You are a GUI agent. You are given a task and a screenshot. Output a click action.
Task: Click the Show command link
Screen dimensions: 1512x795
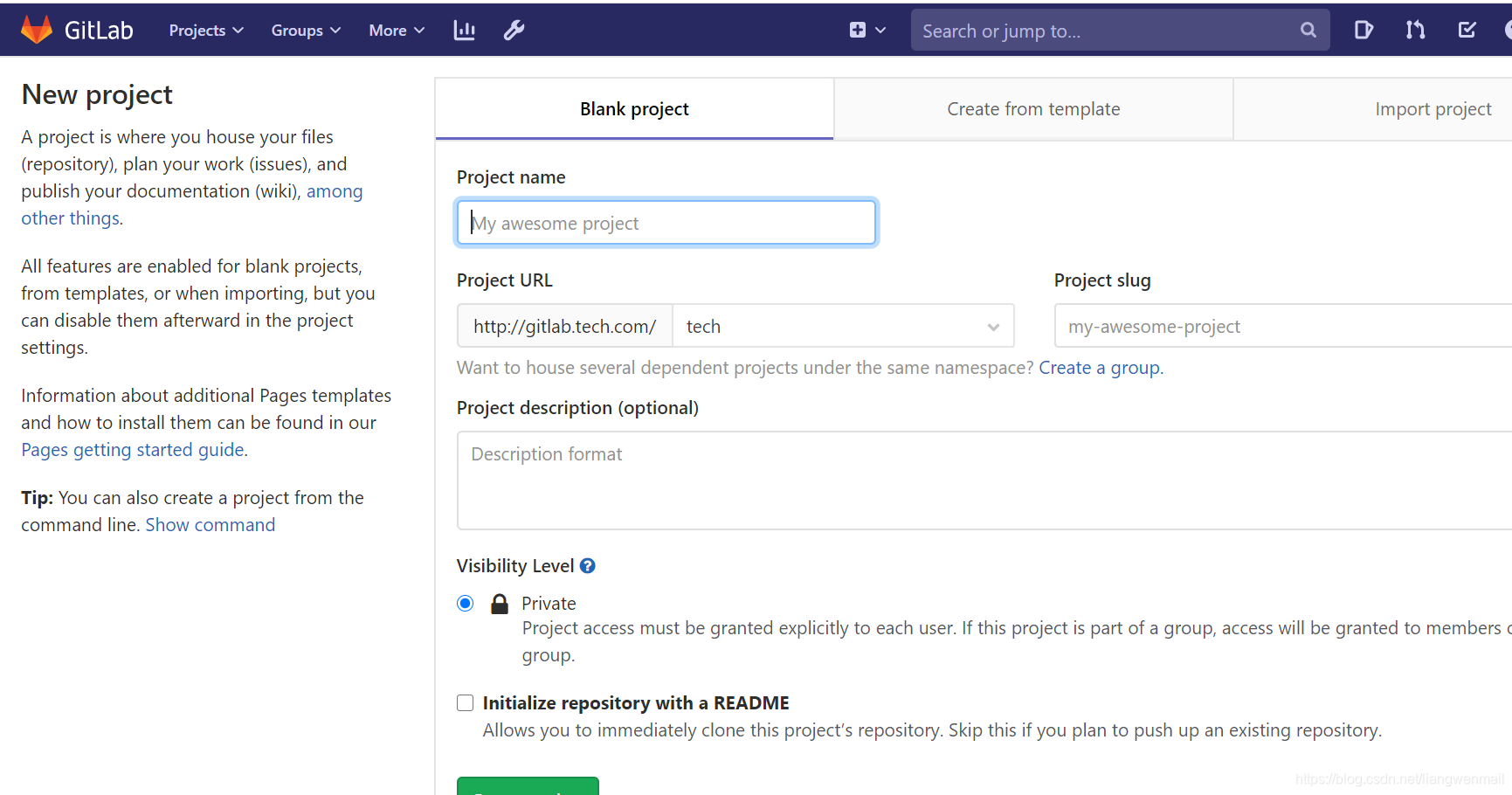[210, 524]
